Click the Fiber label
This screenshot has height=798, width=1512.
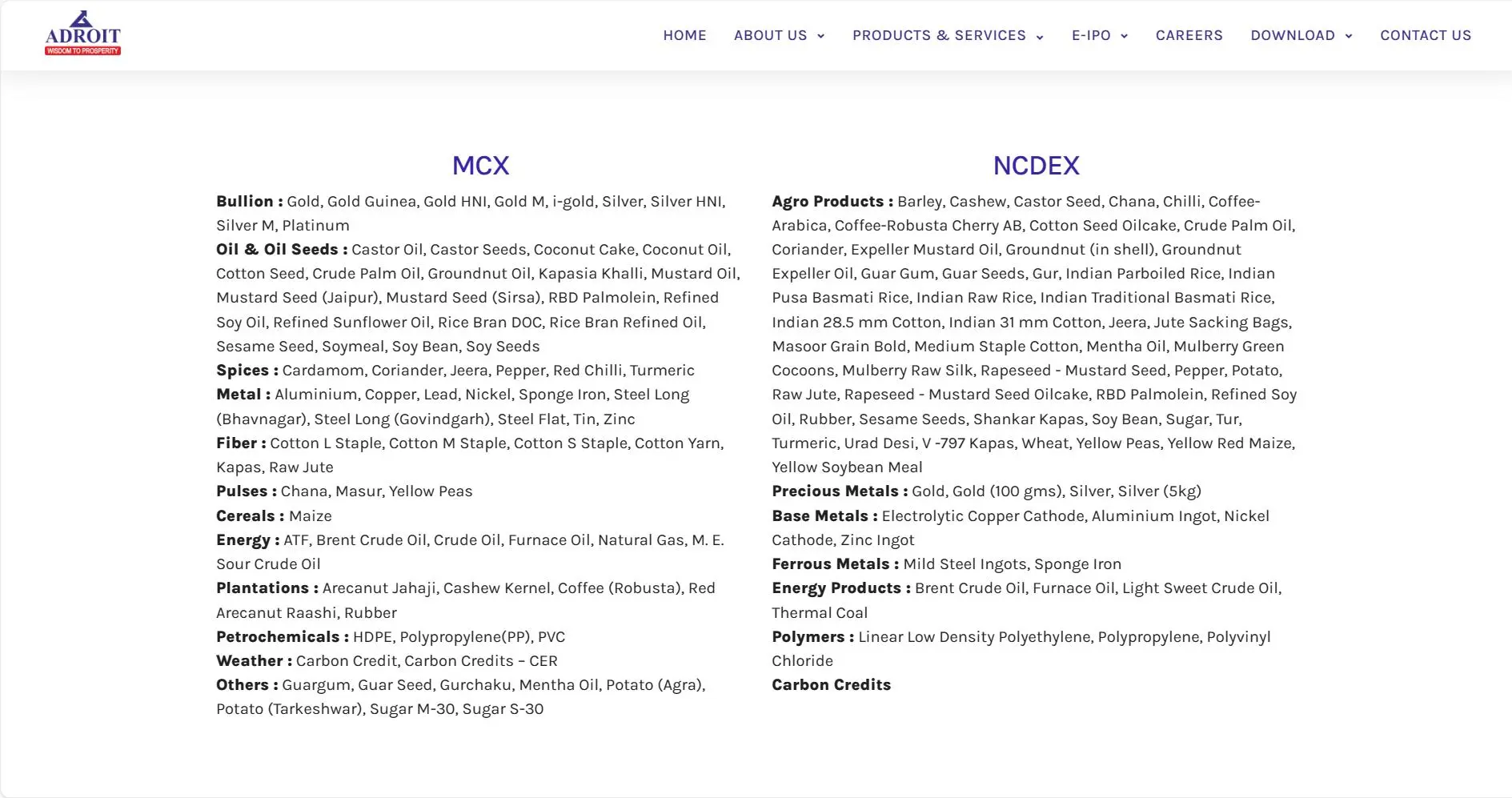coord(241,443)
